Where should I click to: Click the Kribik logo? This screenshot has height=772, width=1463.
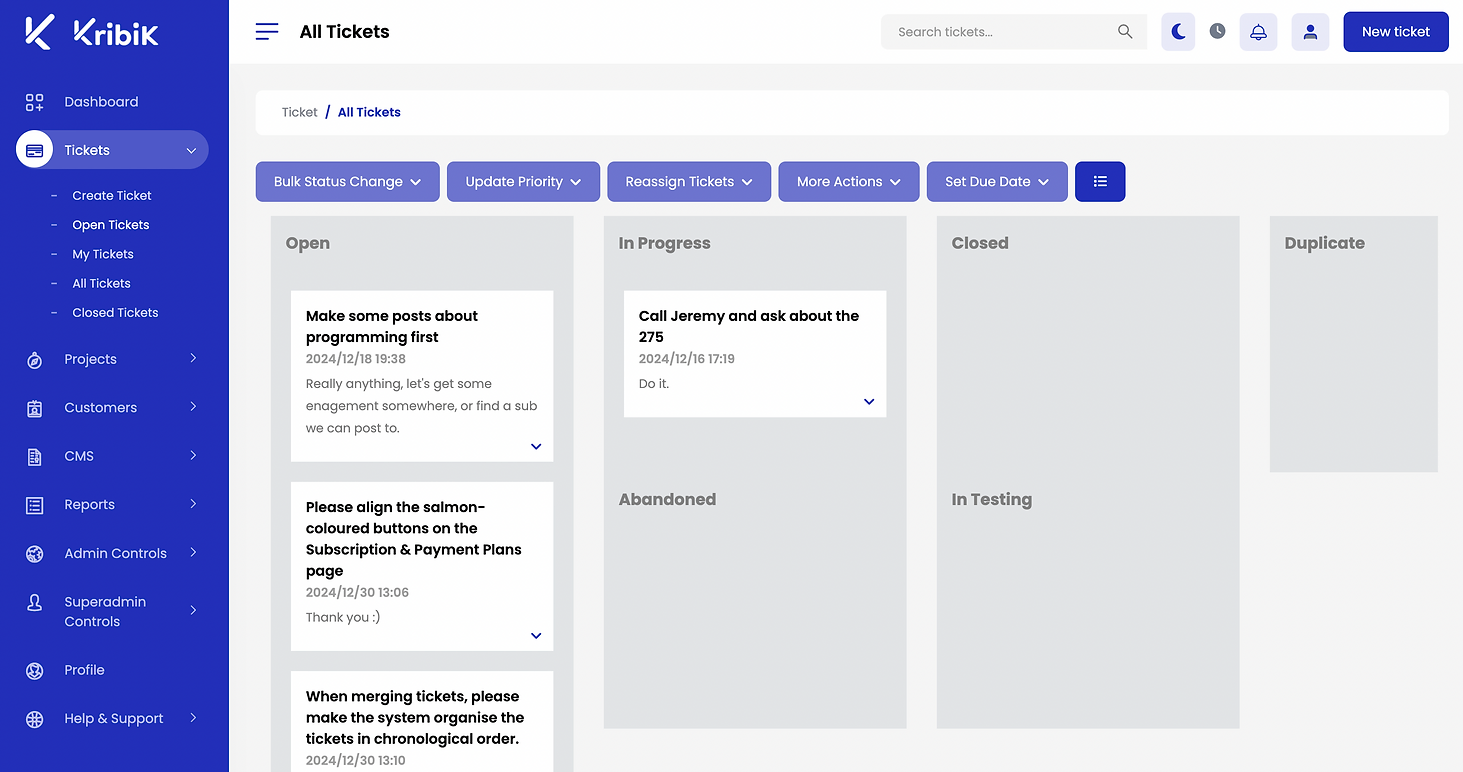(92, 32)
